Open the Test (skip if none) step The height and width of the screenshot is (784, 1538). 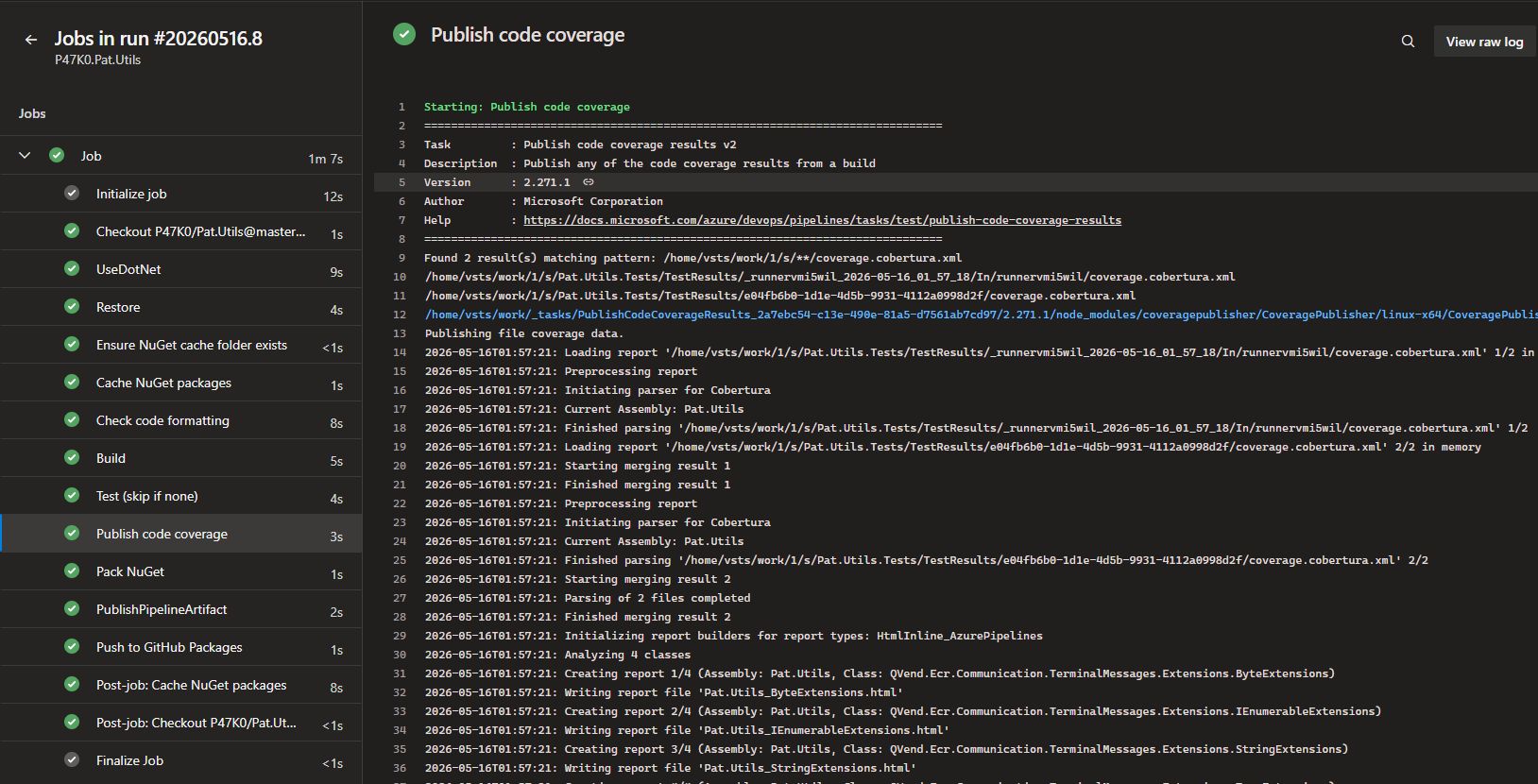[x=181, y=496]
